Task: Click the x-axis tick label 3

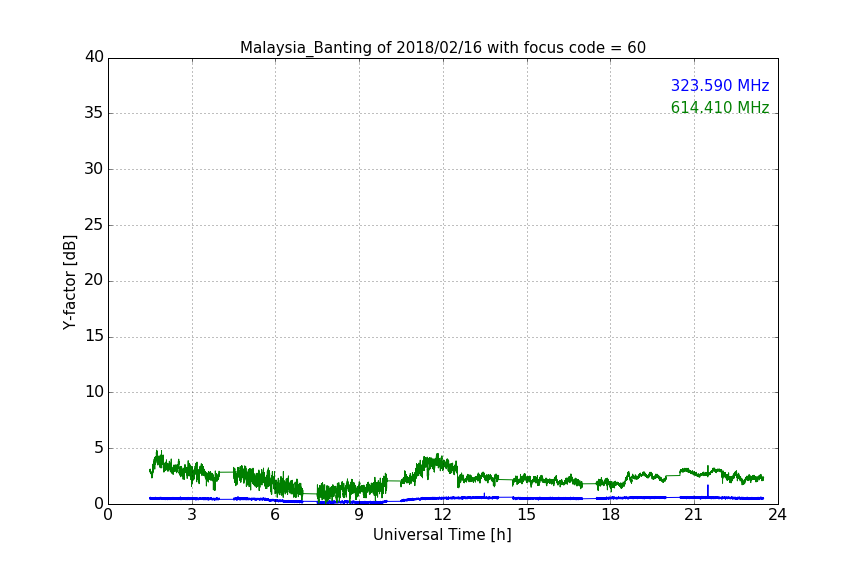Action: (x=192, y=515)
